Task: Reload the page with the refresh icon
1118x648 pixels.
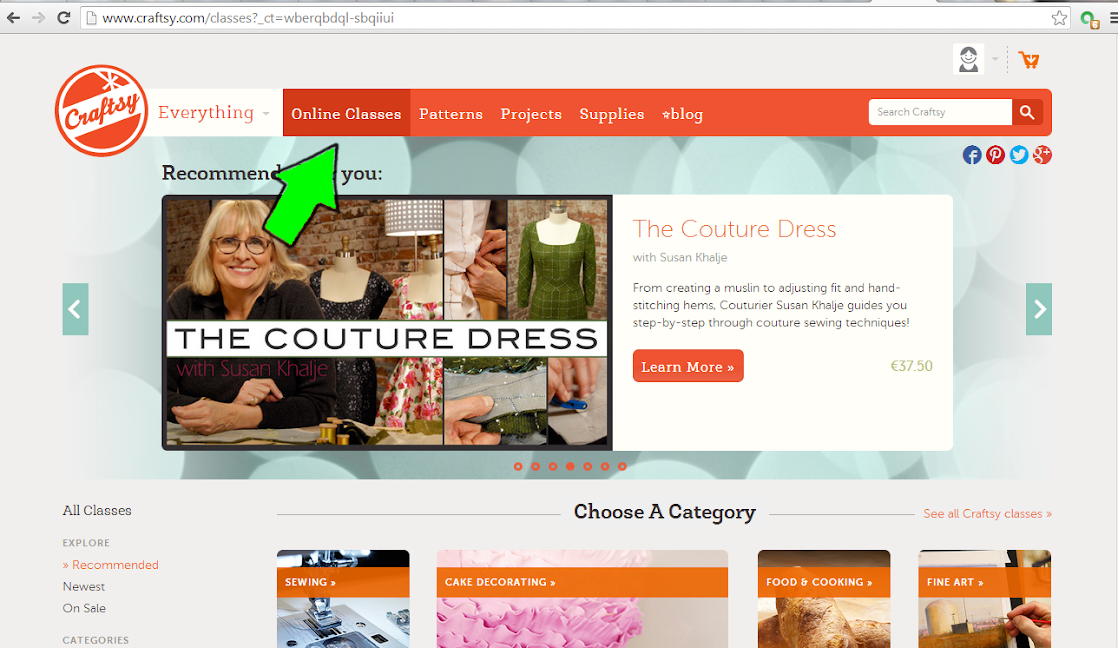Action: [63, 18]
